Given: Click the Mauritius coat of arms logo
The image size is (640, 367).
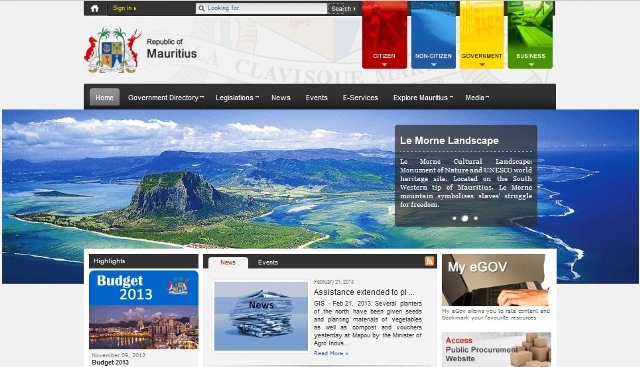Looking at the screenshot, I should (113, 51).
